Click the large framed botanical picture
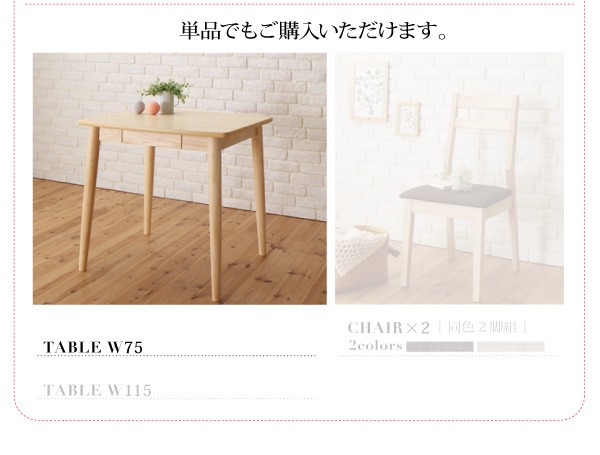 coord(370,92)
